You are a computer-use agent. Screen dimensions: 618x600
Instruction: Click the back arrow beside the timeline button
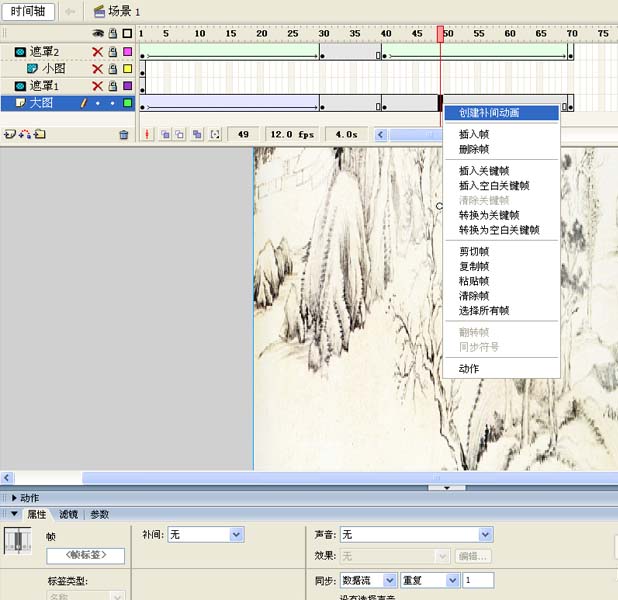point(70,12)
